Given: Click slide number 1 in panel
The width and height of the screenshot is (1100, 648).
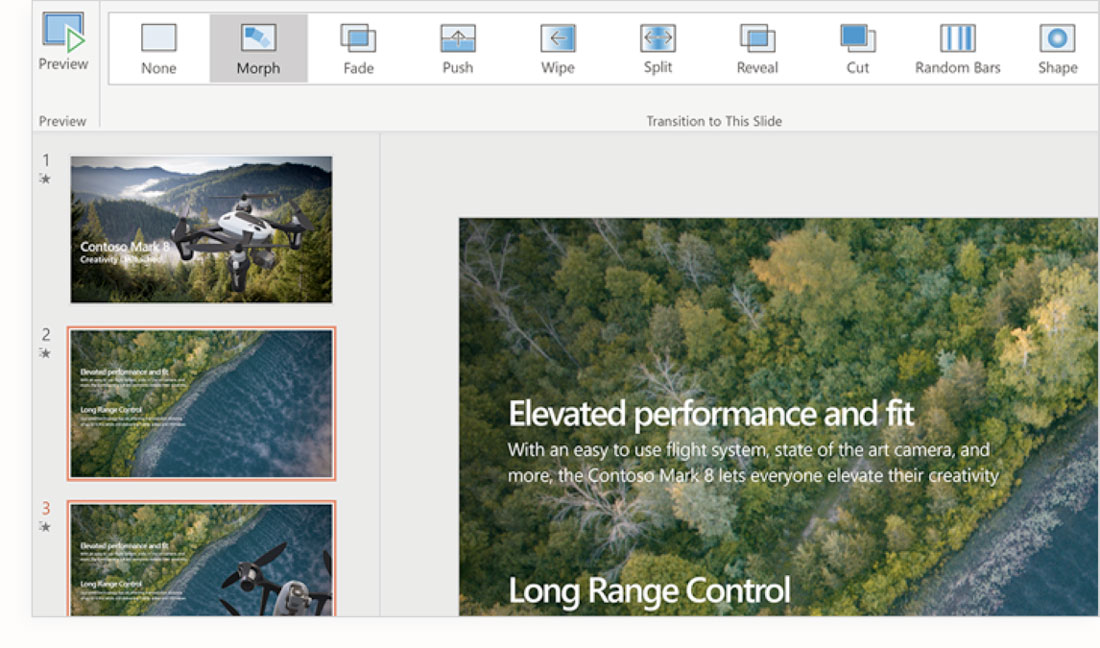Looking at the screenshot, I should 46,161.
